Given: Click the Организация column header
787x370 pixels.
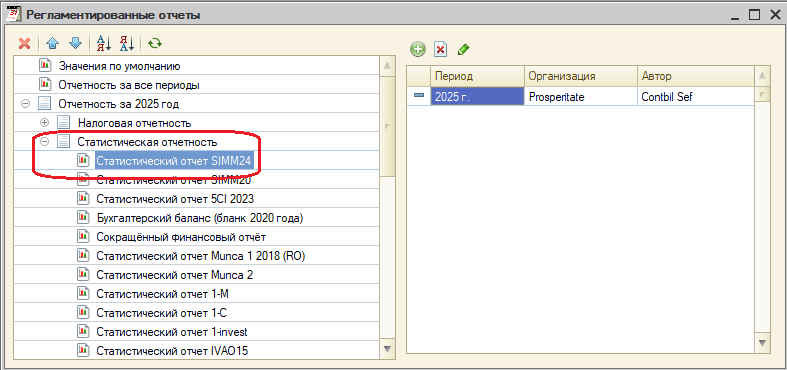Looking at the screenshot, I should 581,76.
